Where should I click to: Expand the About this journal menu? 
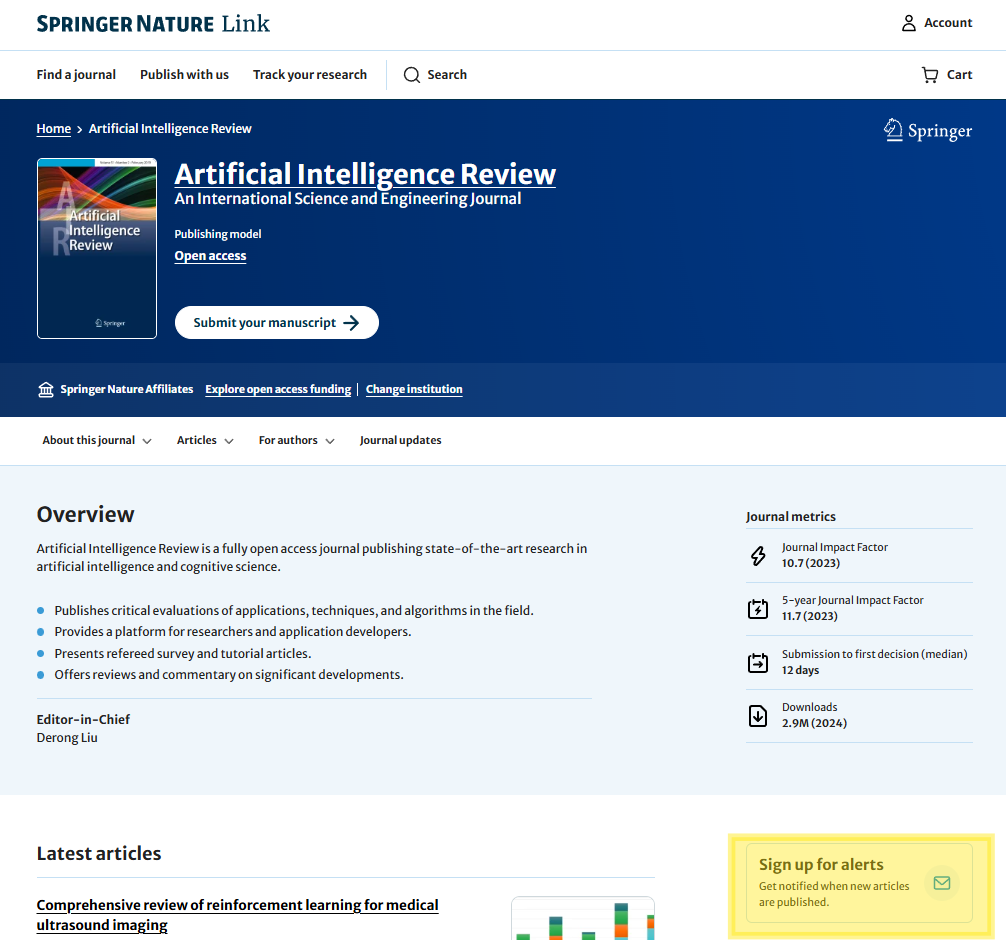97,440
